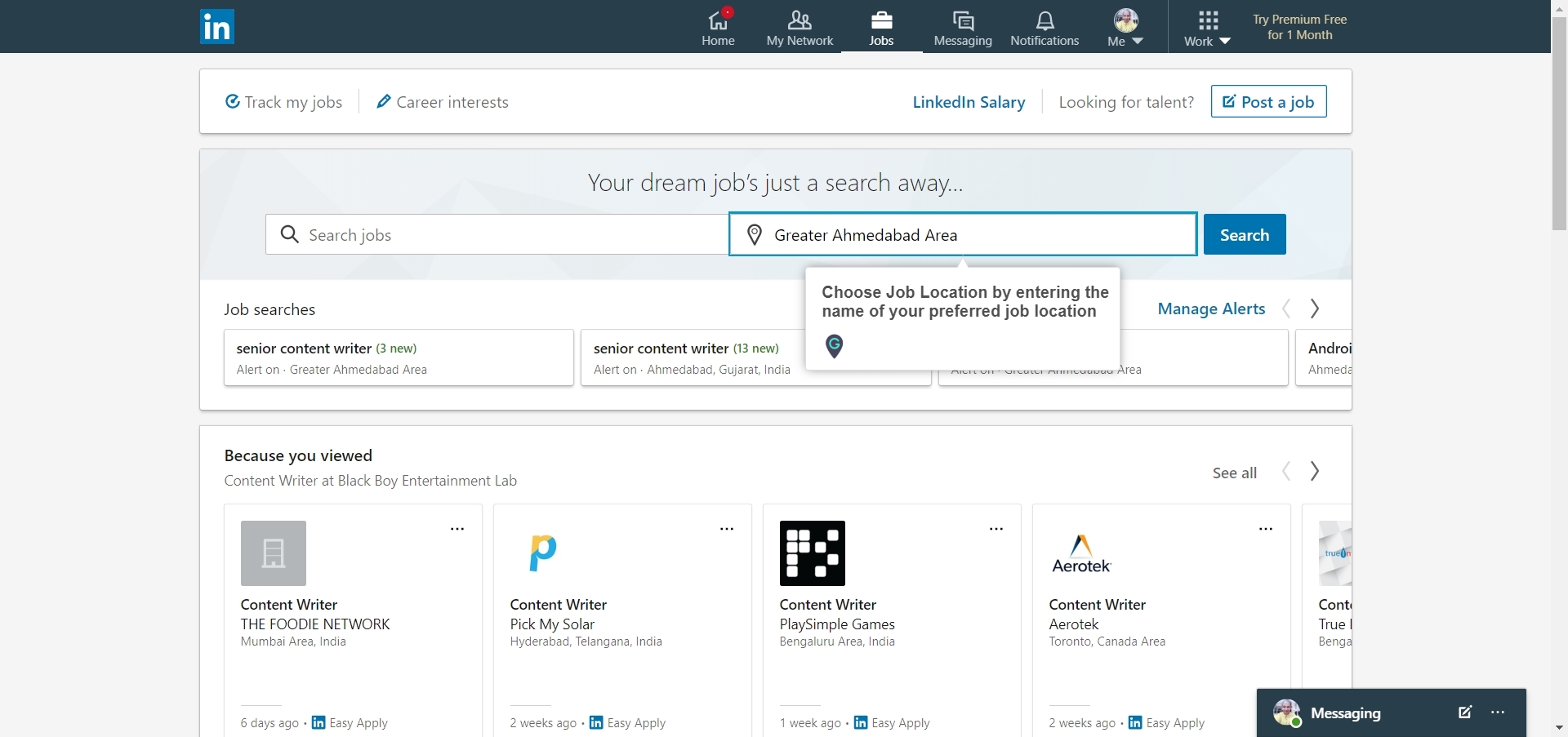Screen dimensions: 1568x737
Task: Go to My Network
Action: click(800, 28)
